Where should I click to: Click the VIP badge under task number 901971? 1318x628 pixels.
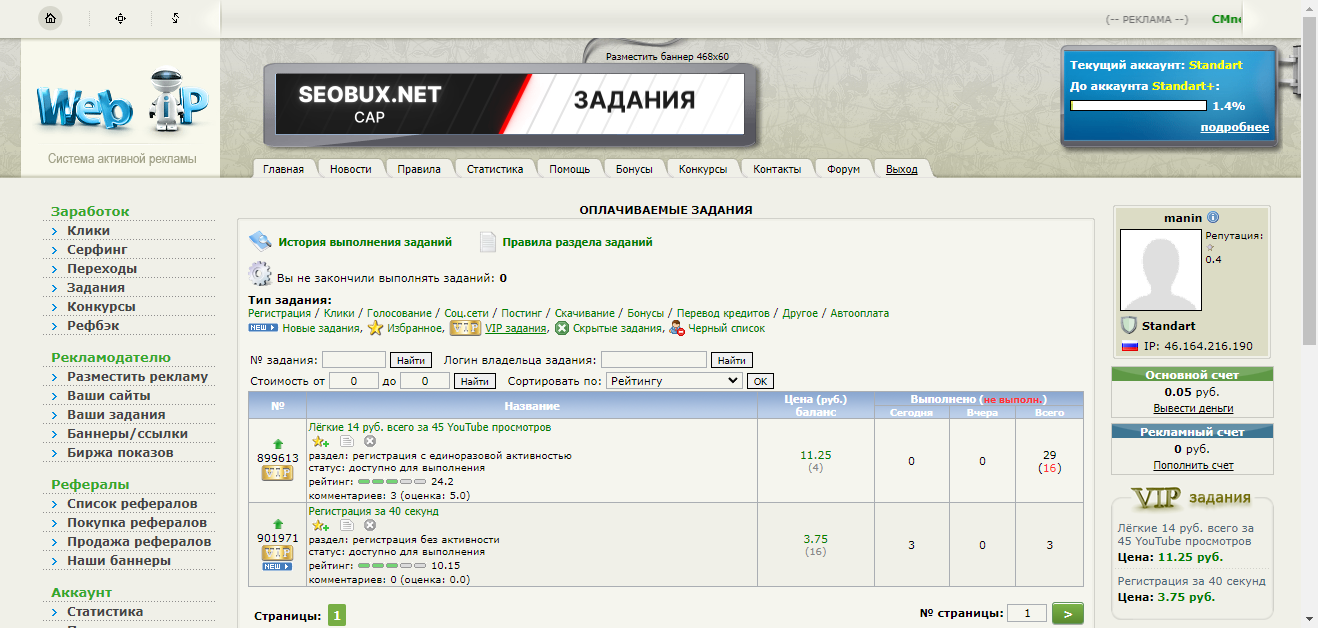(x=277, y=552)
